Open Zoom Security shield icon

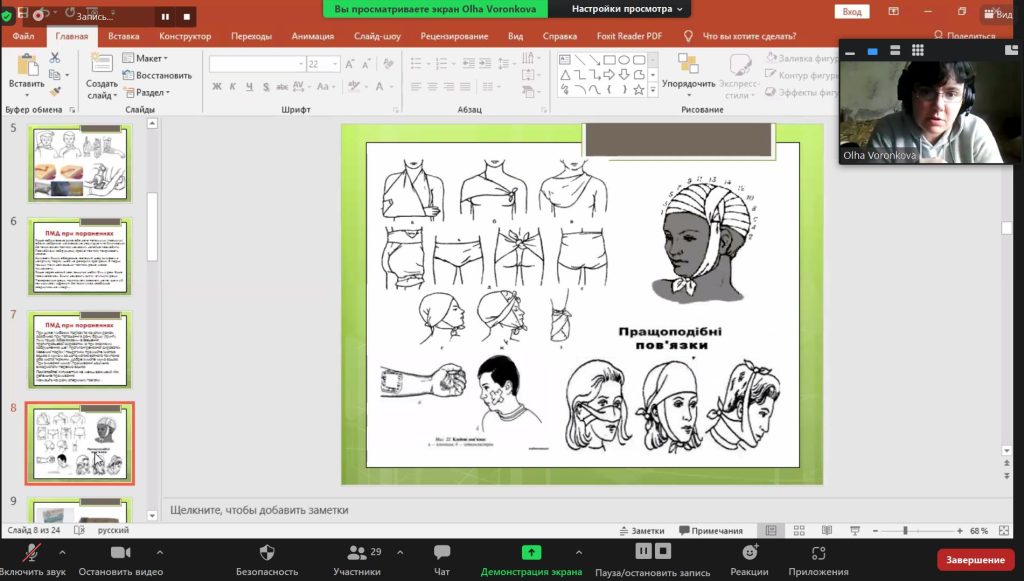[267, 552]
